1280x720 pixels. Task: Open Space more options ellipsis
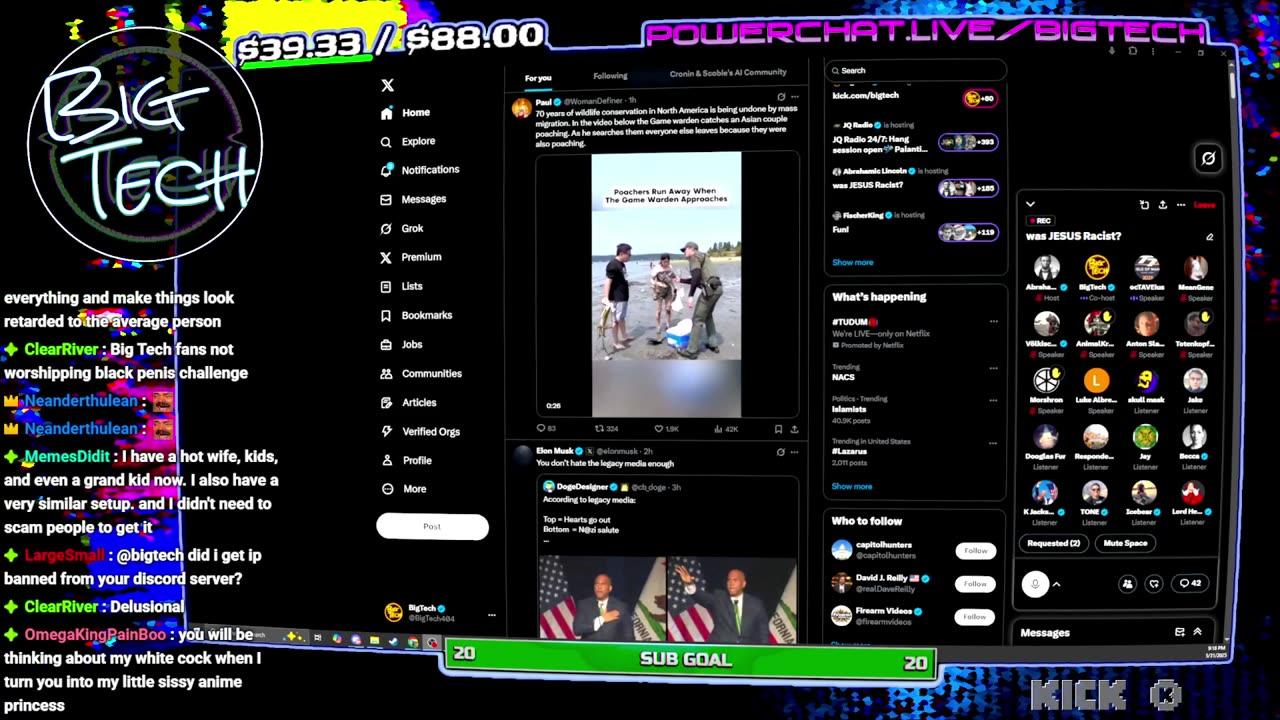(1180, 205)
